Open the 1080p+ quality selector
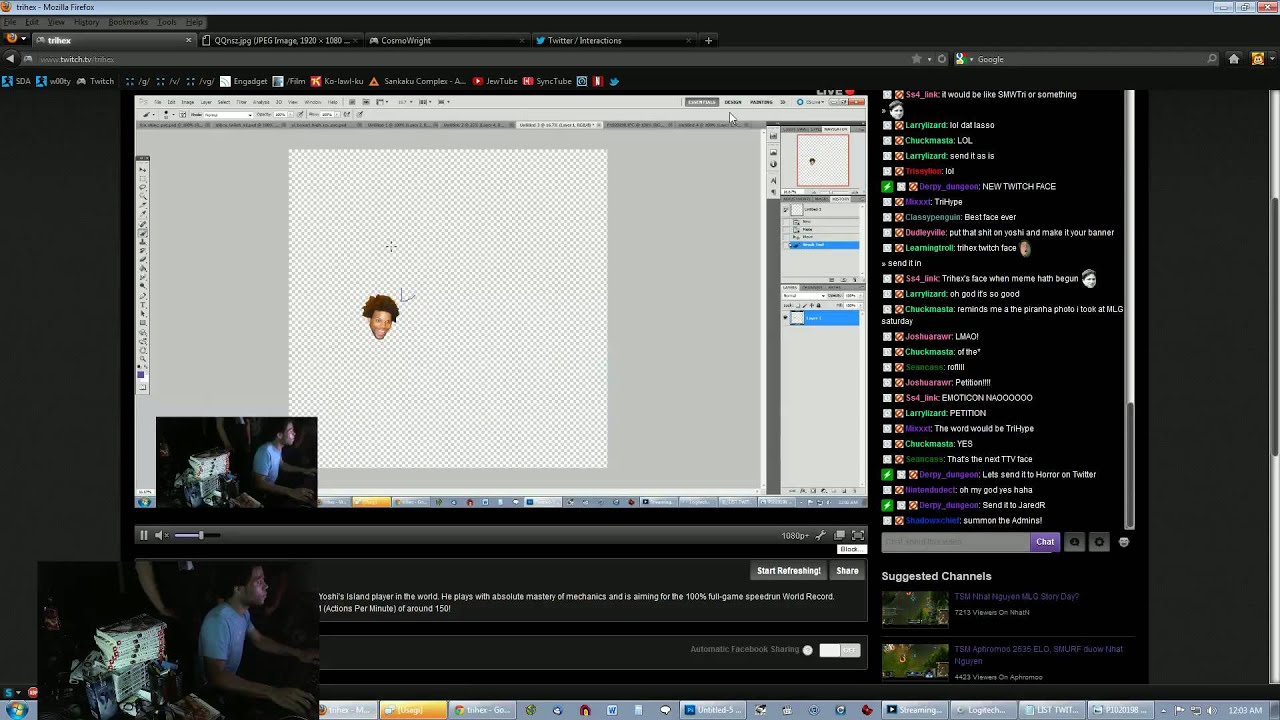The image size is (1280, 720). [795, 536]
